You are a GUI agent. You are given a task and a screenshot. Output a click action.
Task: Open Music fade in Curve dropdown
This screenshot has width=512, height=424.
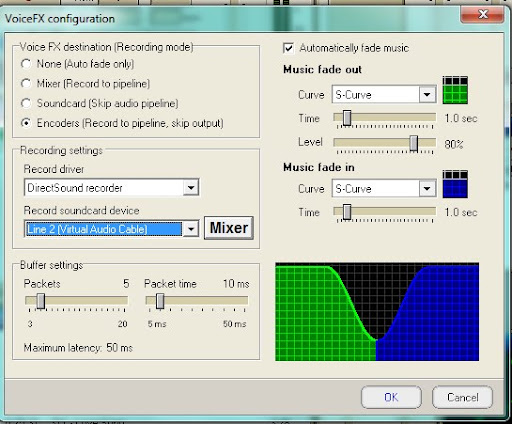(427, 189)
